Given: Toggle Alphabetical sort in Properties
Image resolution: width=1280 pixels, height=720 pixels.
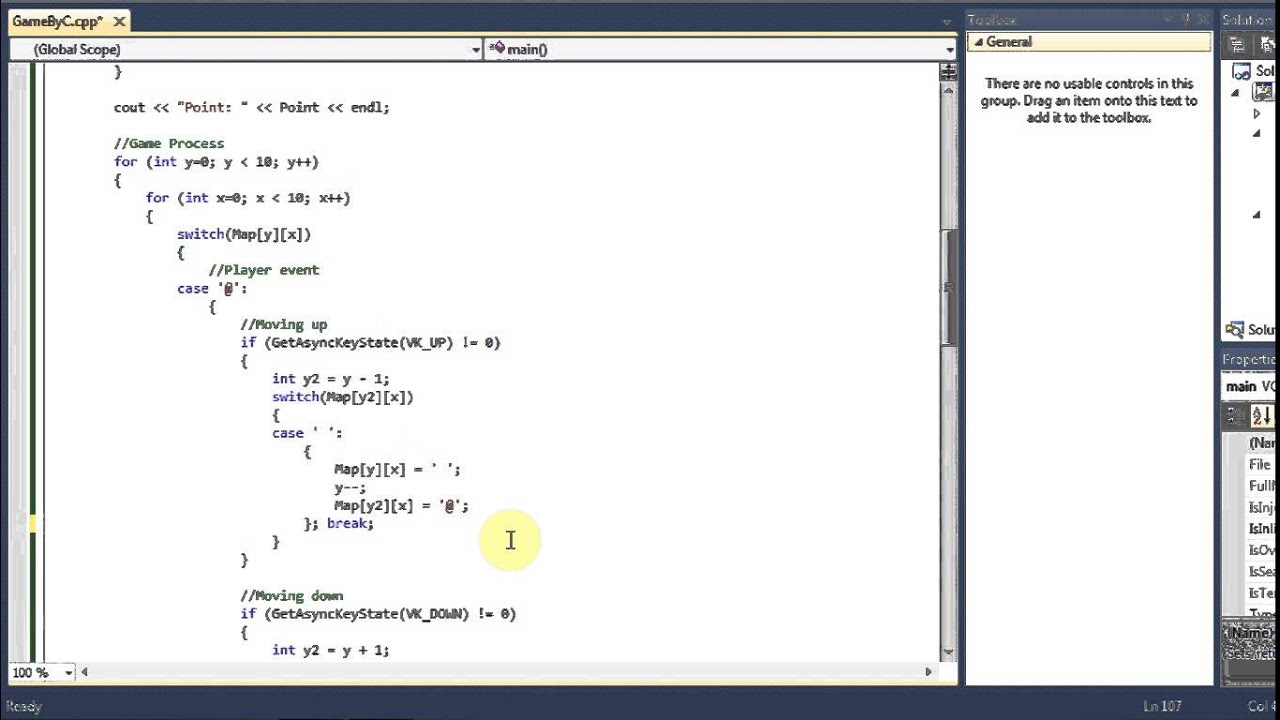Looking at the screenshot, I should 1261,416.
